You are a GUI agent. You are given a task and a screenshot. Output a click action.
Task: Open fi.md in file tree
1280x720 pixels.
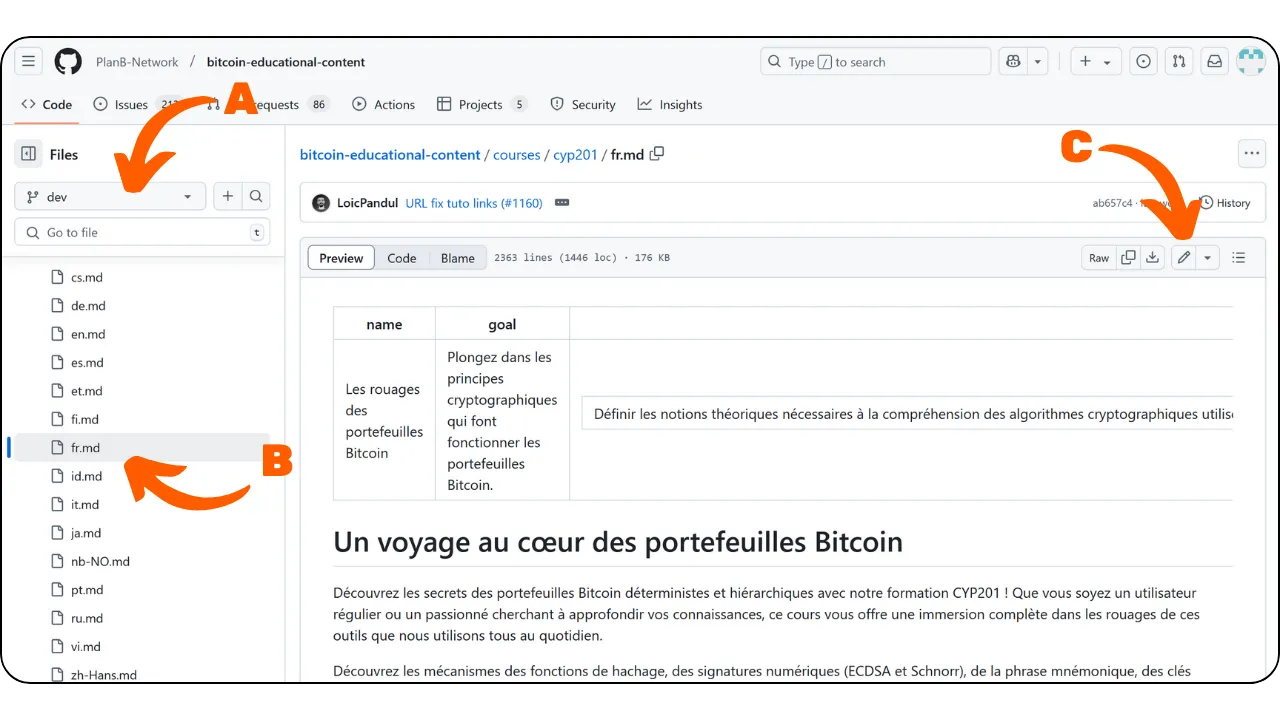click(x=85, y=419)
